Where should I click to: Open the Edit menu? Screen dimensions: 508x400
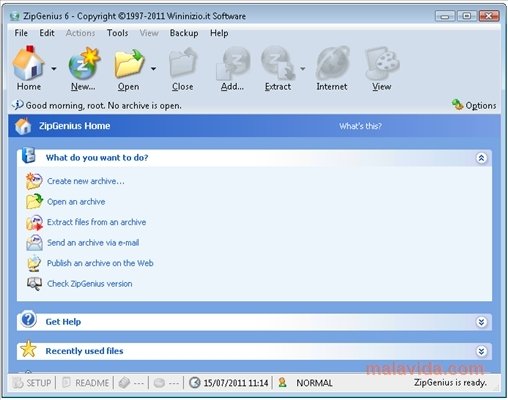click(47, 33)
